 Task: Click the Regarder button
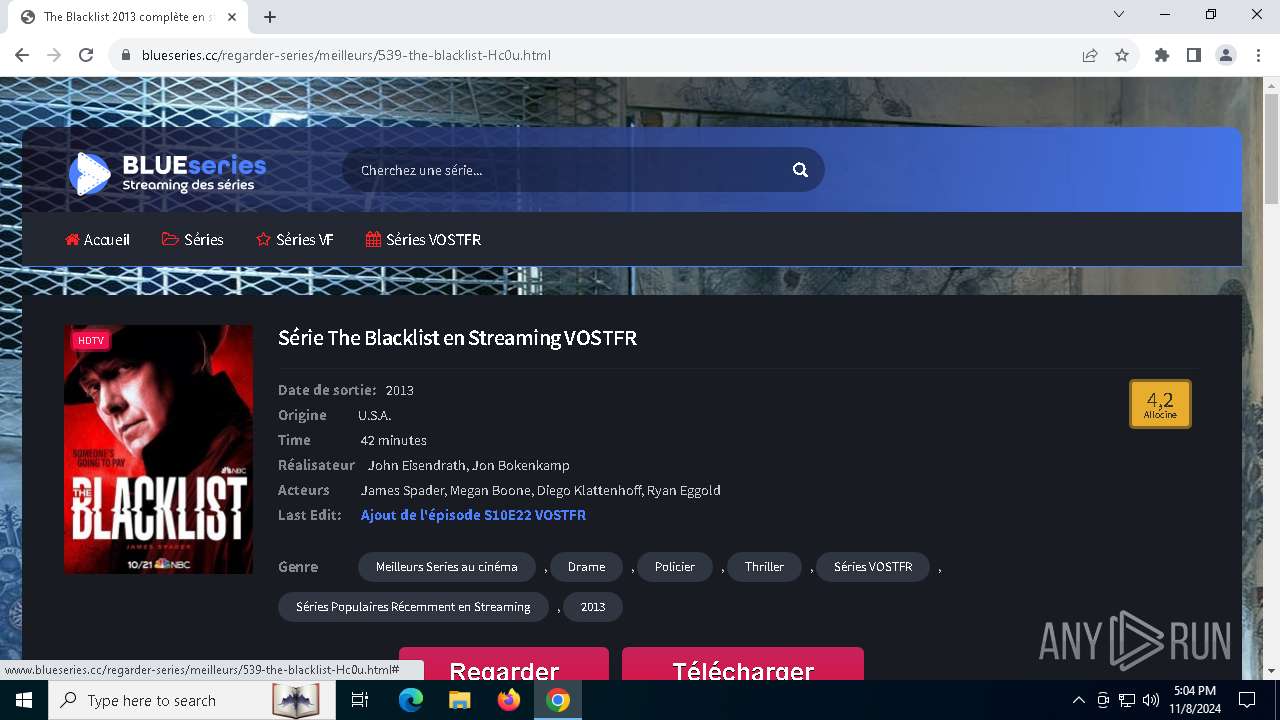(504, 664)
